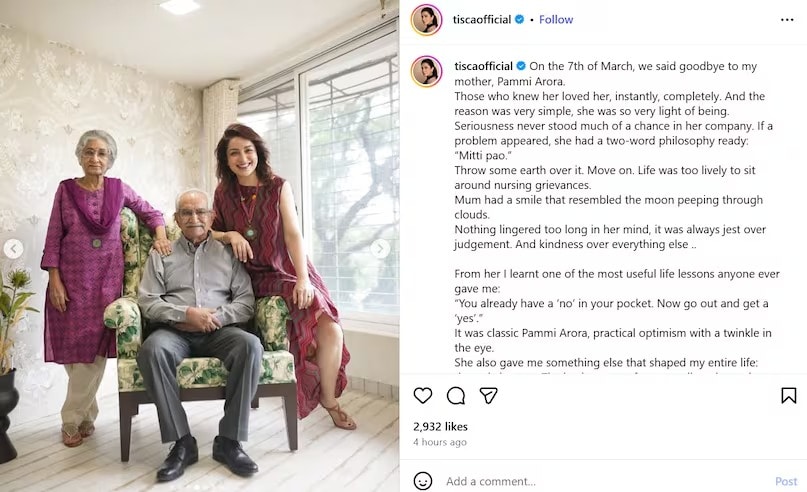807x492 pixels.
Task: Open the tiscaofficial username in the caption
Action: 483,66
